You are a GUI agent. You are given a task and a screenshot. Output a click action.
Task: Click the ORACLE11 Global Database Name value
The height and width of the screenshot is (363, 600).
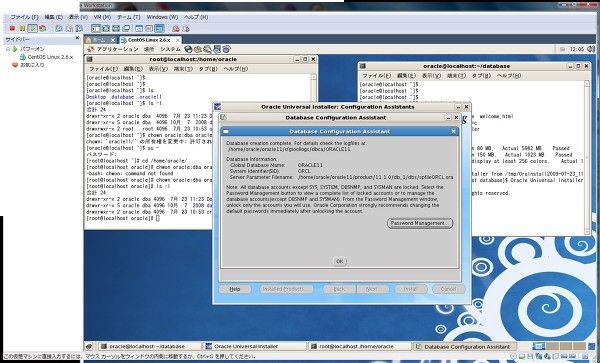[310, 165]
